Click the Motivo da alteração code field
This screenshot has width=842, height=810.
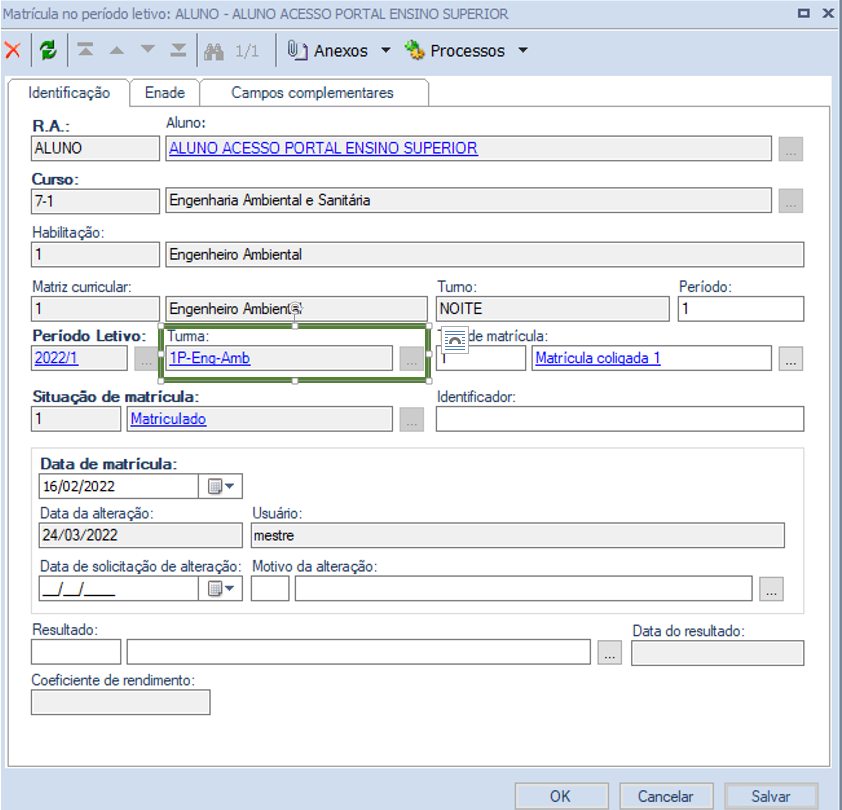[x=270, y=589]
